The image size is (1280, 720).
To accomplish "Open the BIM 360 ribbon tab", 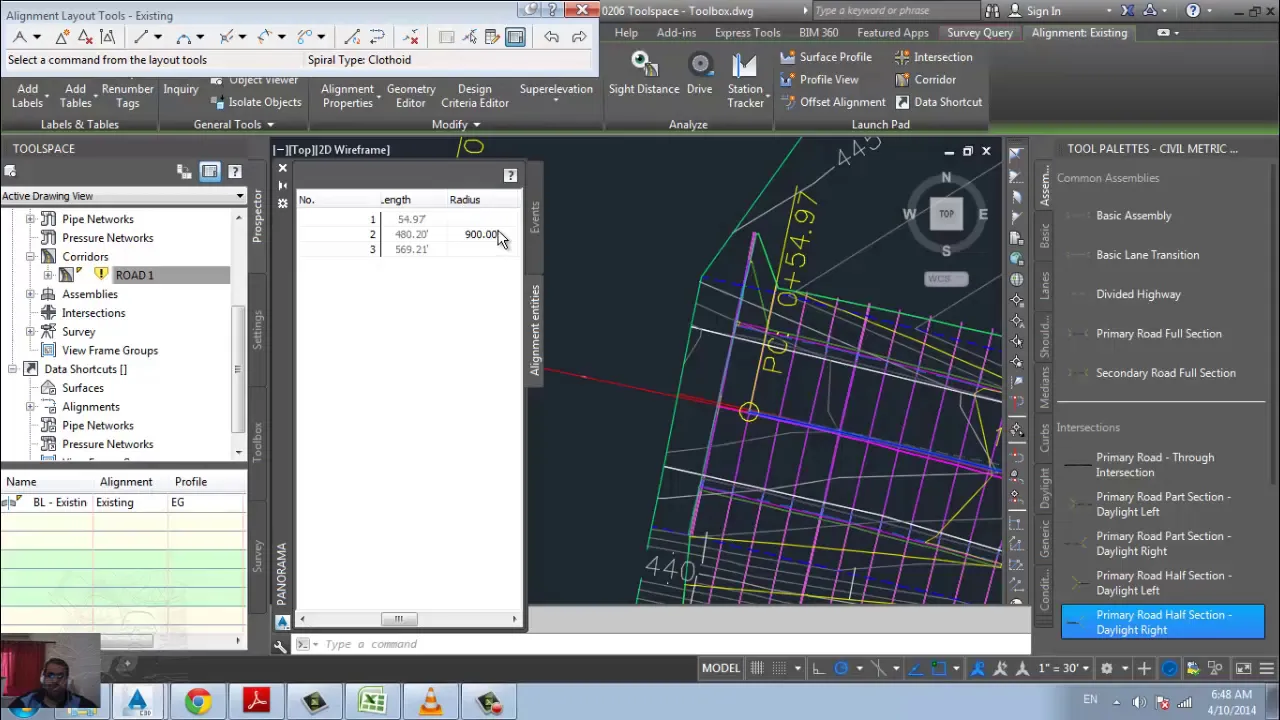I will pos(819,33).
